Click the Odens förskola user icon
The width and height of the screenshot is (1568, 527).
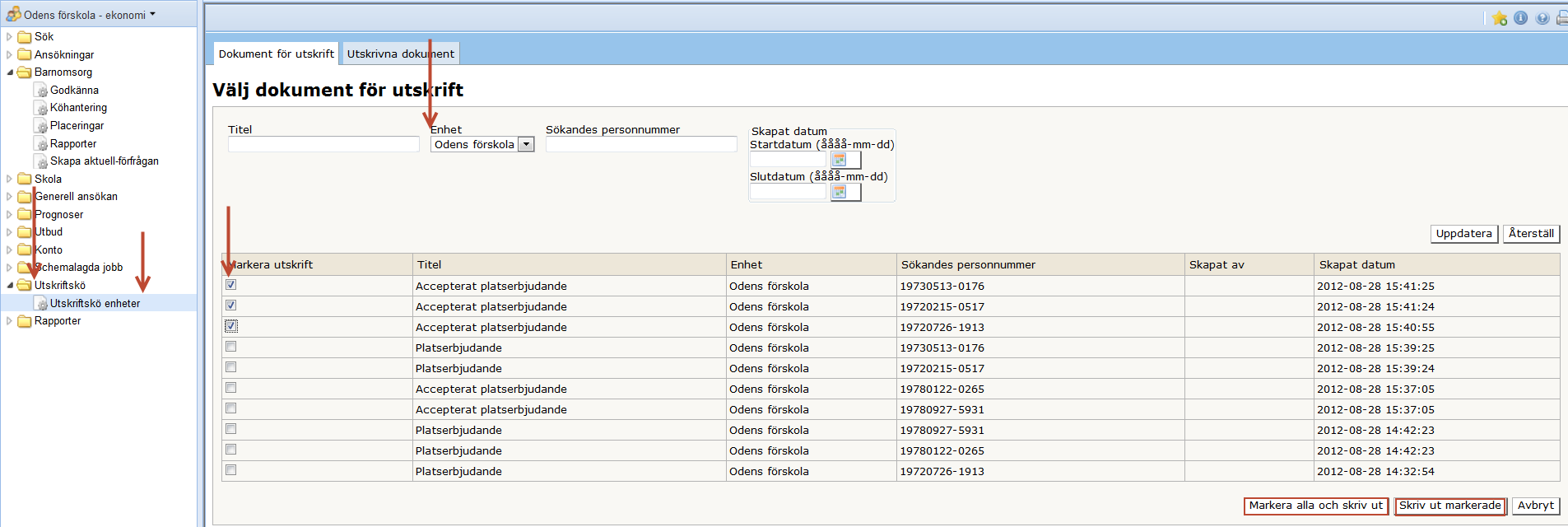click(13, 14)
